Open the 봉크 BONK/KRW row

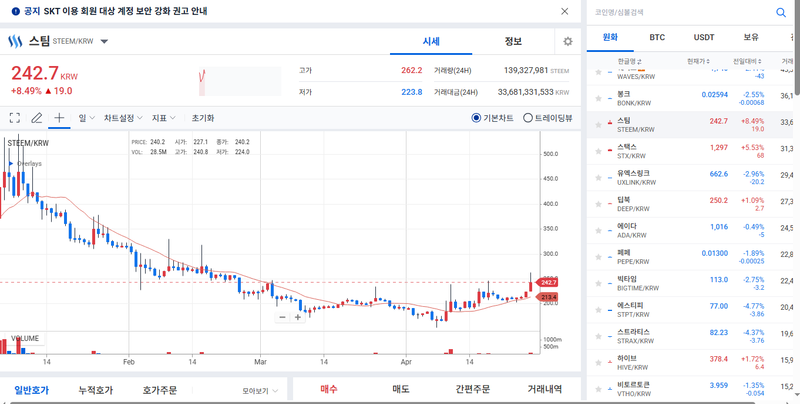coord(690,98)
